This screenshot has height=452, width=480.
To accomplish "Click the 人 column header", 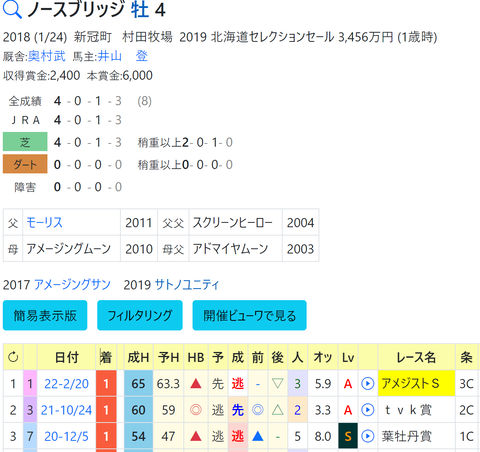I will click(x=297, y=357).
